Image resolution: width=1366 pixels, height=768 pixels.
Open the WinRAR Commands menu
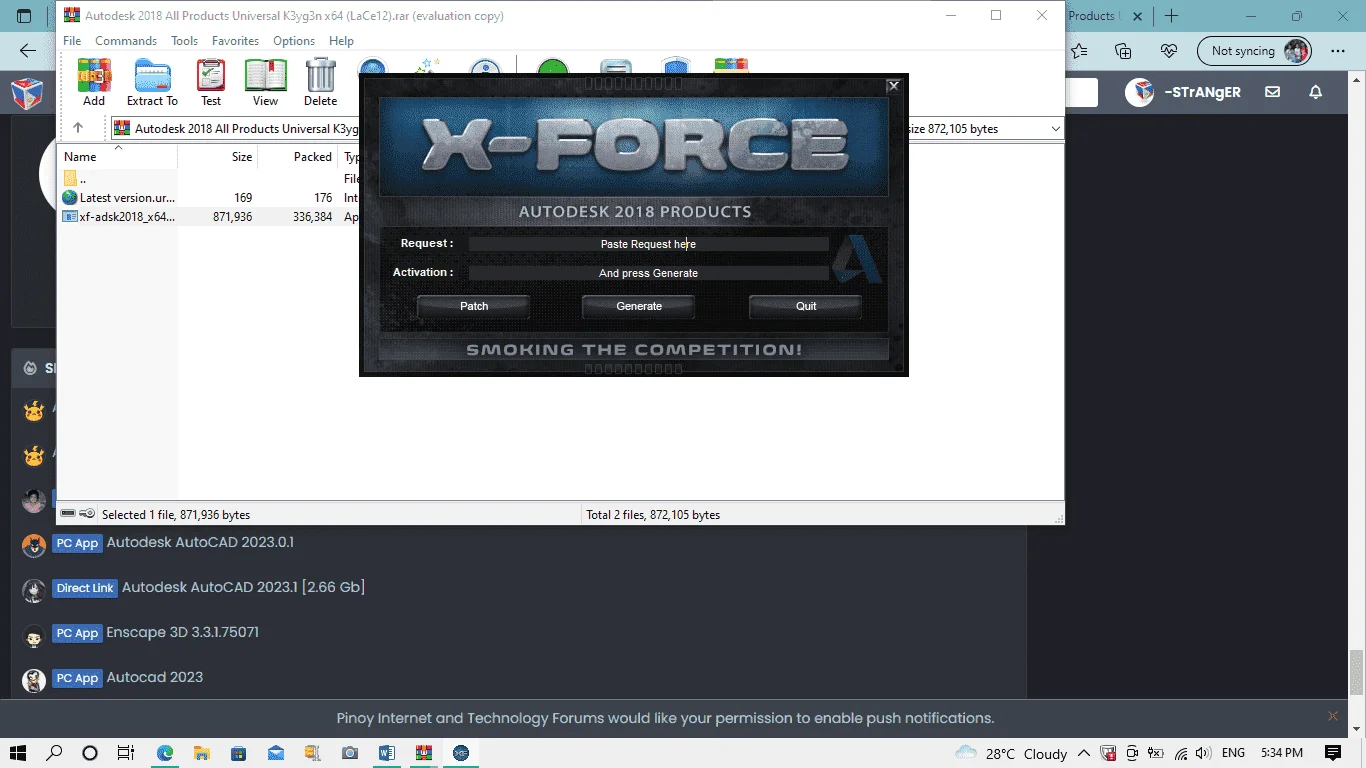(x=126, y=41)
